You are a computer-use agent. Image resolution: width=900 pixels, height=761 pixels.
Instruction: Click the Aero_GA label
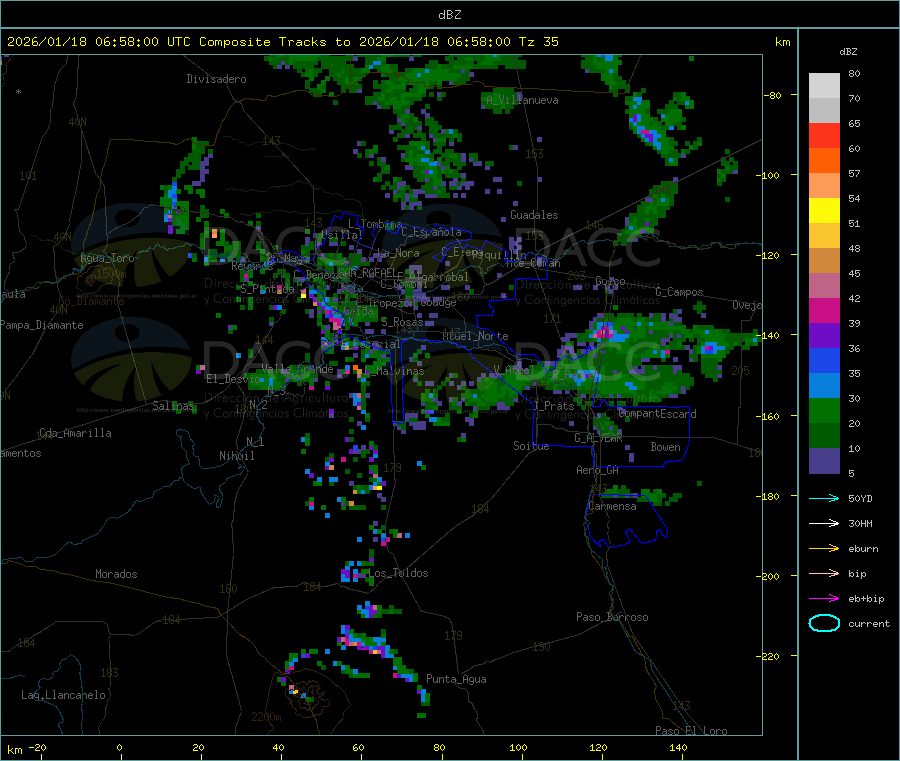click(x=598, y=470)
